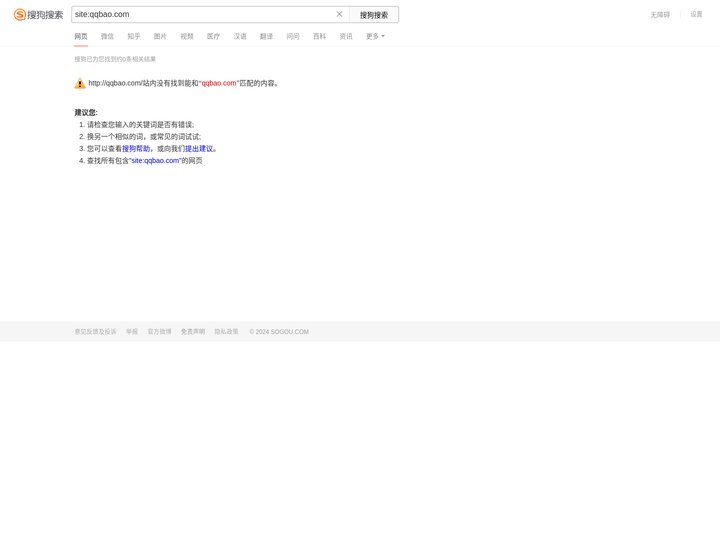Open the 视频 tab
Viewport: 720px width, 540px height.
pos(187,36)
